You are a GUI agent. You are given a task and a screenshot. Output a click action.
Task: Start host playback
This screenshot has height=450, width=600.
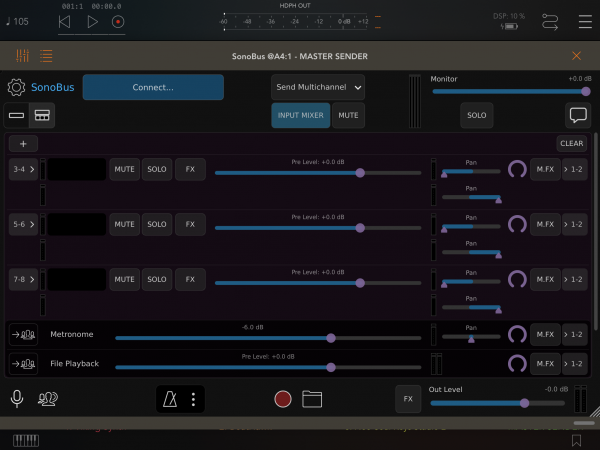[92, 22]
